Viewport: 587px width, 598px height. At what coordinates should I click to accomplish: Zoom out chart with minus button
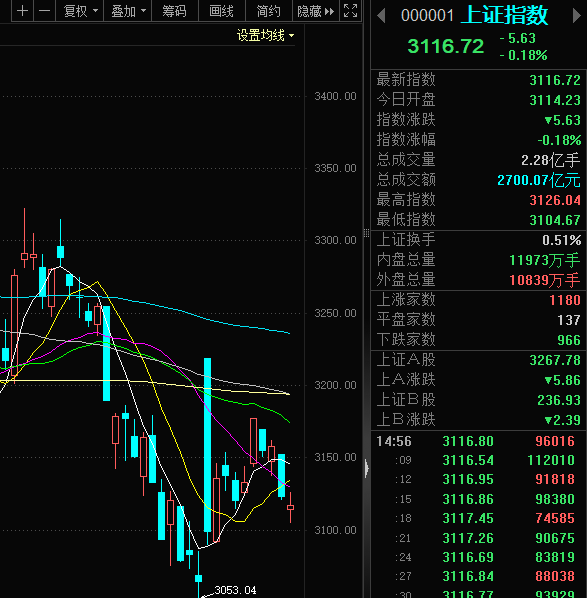coord(45,11)
